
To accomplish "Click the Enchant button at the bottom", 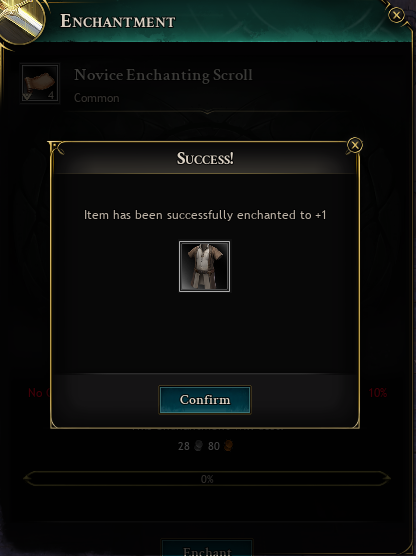I will point(207,548).
